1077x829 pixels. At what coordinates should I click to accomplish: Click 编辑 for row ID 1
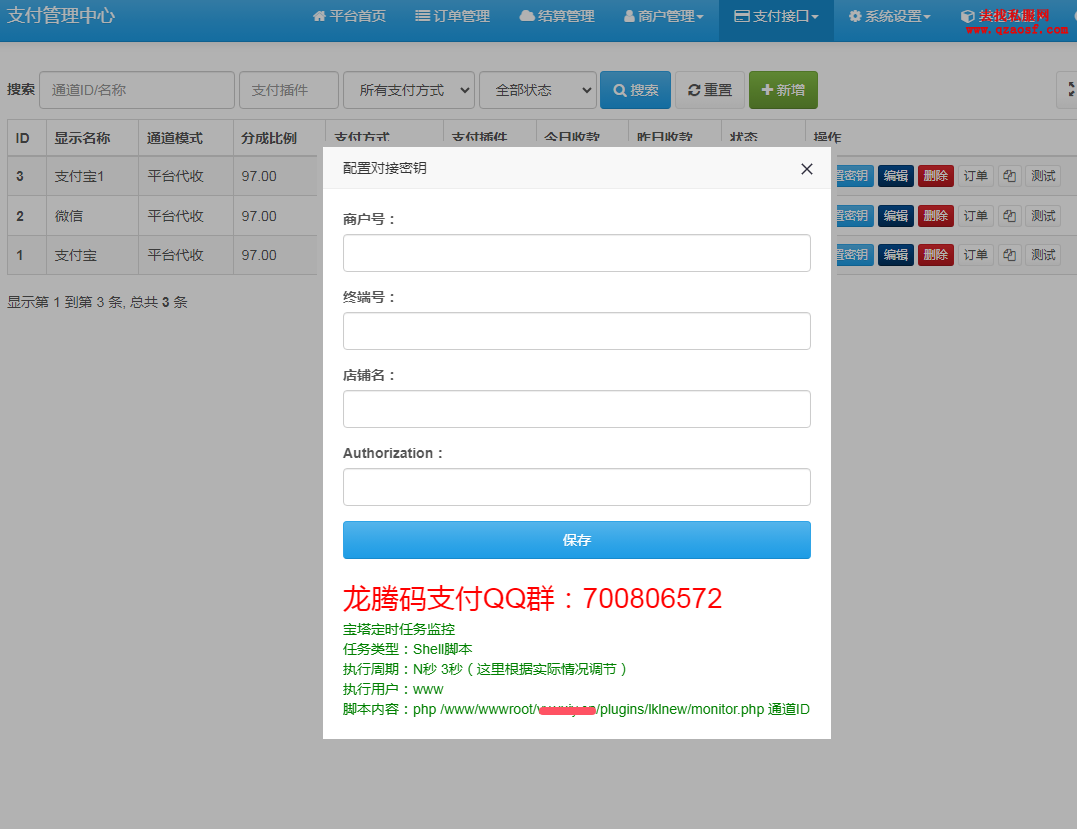click(896, 255)
